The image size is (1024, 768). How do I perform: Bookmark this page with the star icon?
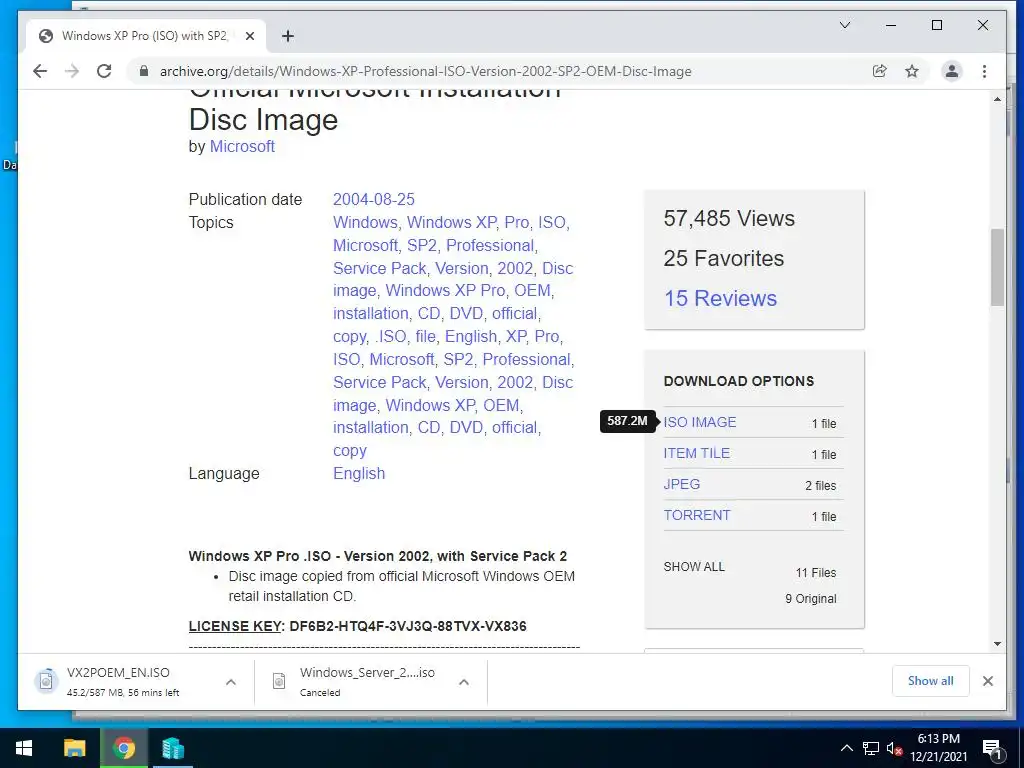912,71
